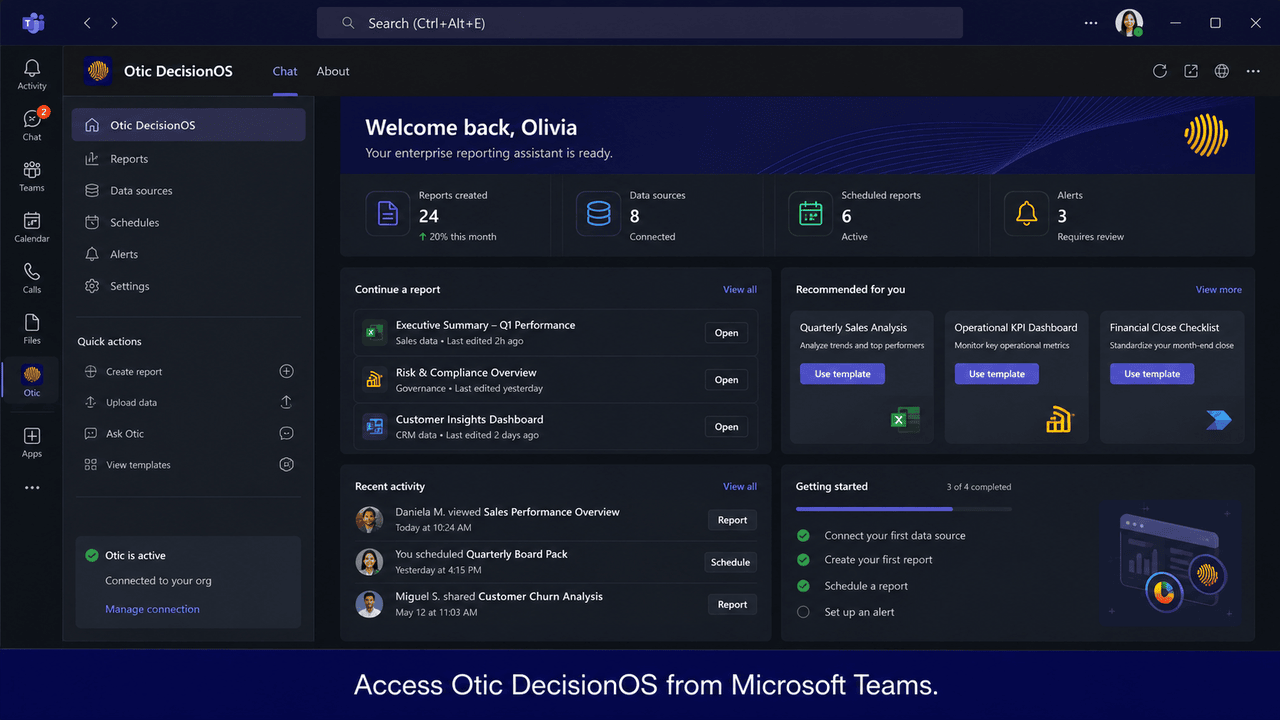Viewport: 1280px width, 720px height.
Task: View all under Recent activity
Action: pos(740,487)
